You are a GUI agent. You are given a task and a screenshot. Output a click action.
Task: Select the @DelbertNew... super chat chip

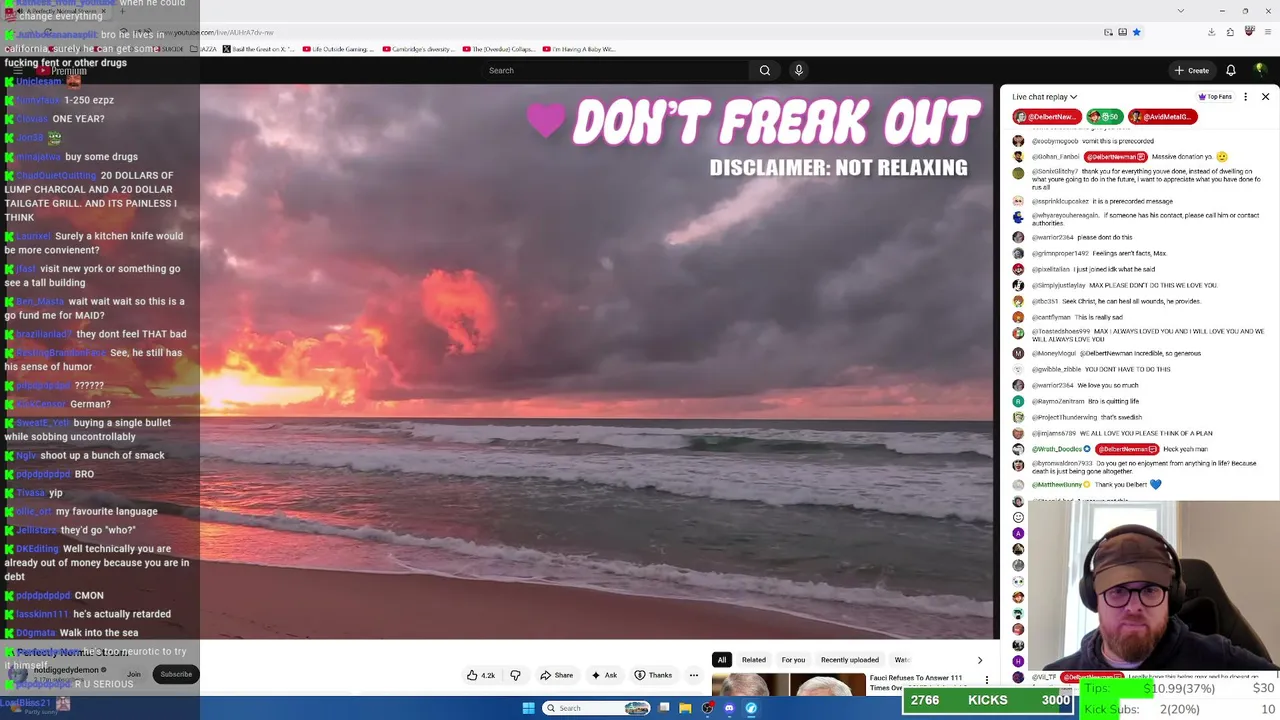[x=1046, y=117]
